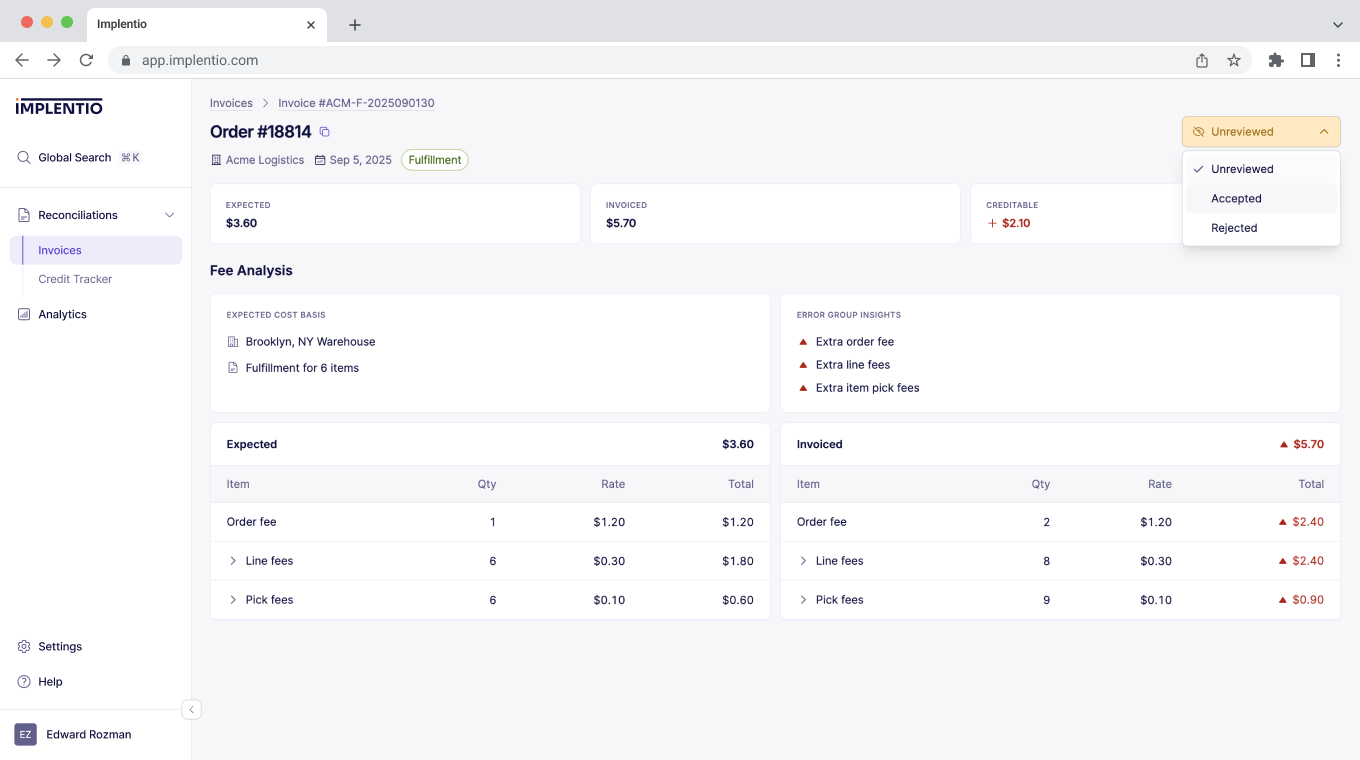Click the Help question mark icon
The image size is (1360, 760).
pos(23,681)
